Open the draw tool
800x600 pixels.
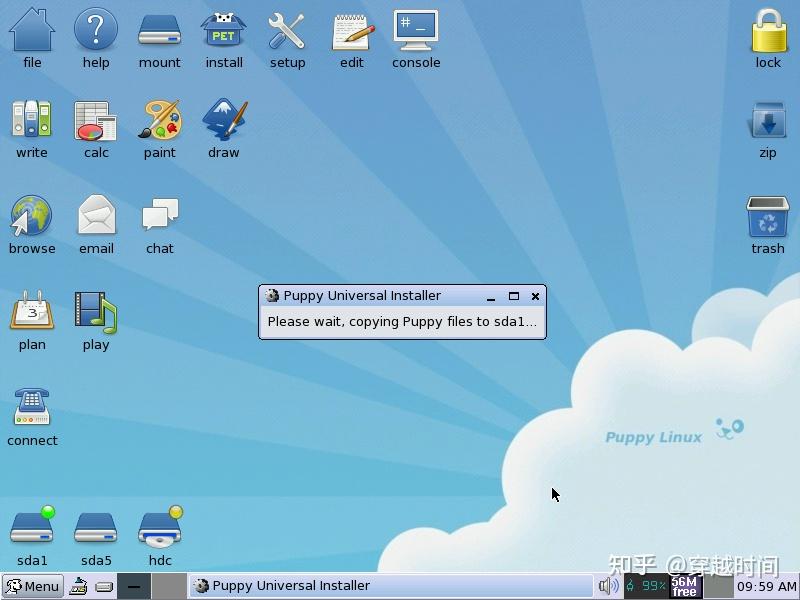(223, 122)
